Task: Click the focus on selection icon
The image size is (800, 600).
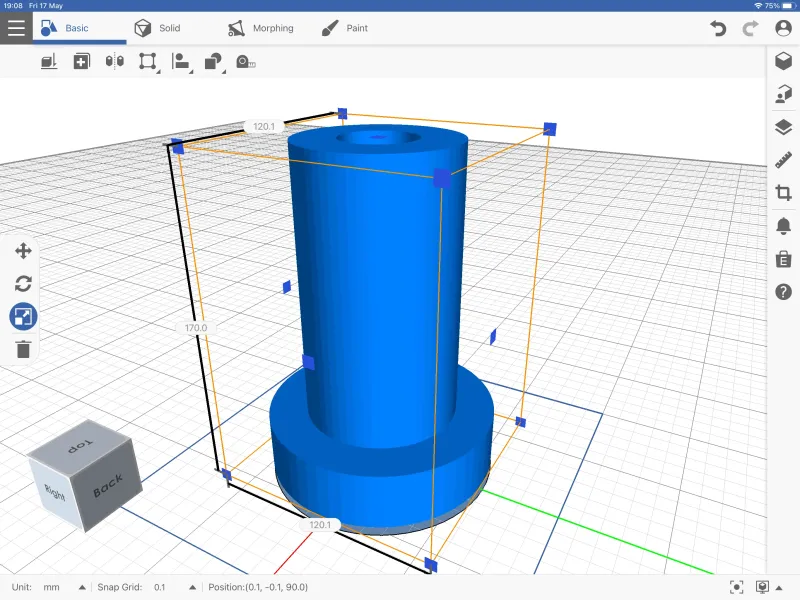Action: coord(736,587)
